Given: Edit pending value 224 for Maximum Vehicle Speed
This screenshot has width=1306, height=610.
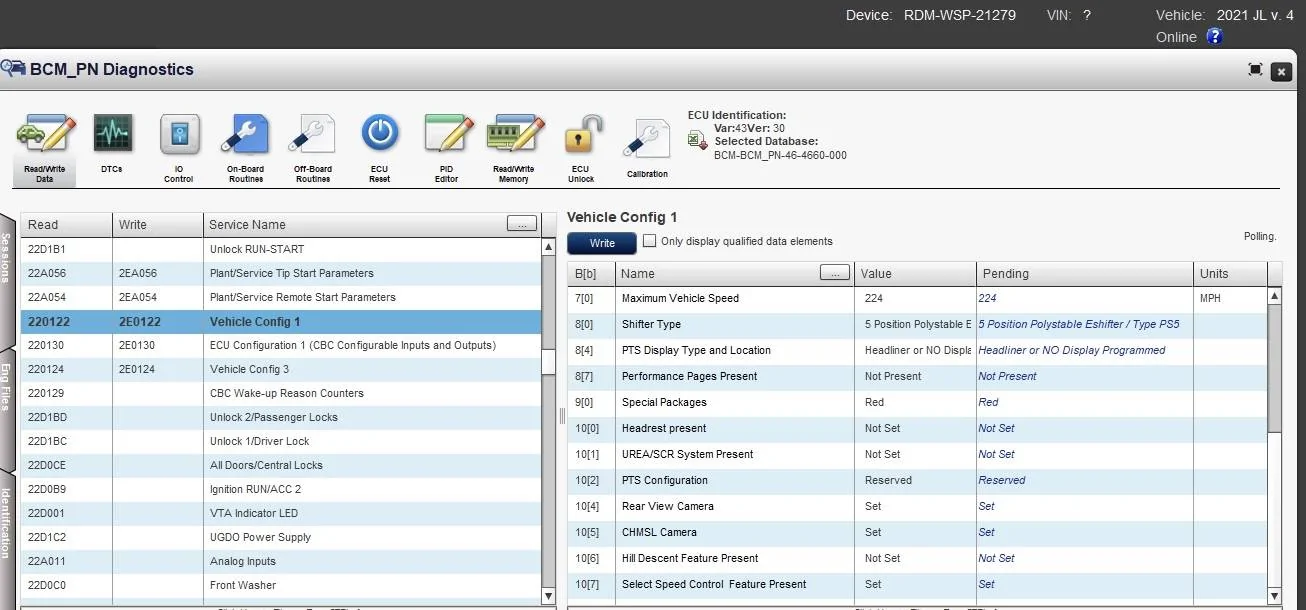Looking at the screenshot, I should point(1084,298).
